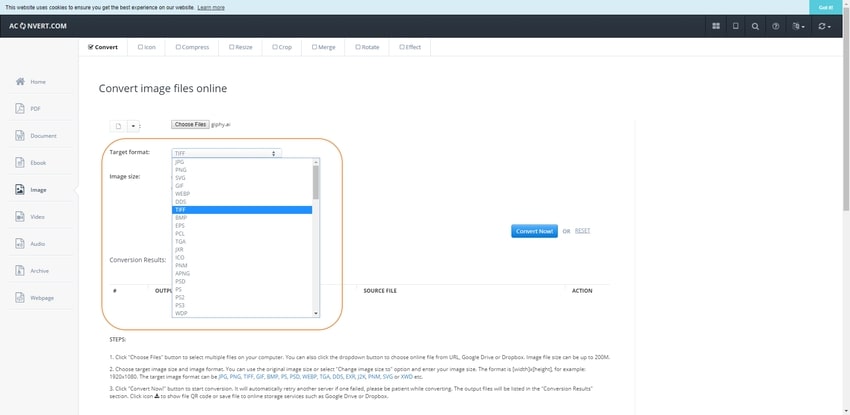The height and width of the screenshot is (415, 850).
Task: Click the format list scrollbar
Action: [316, 180]
